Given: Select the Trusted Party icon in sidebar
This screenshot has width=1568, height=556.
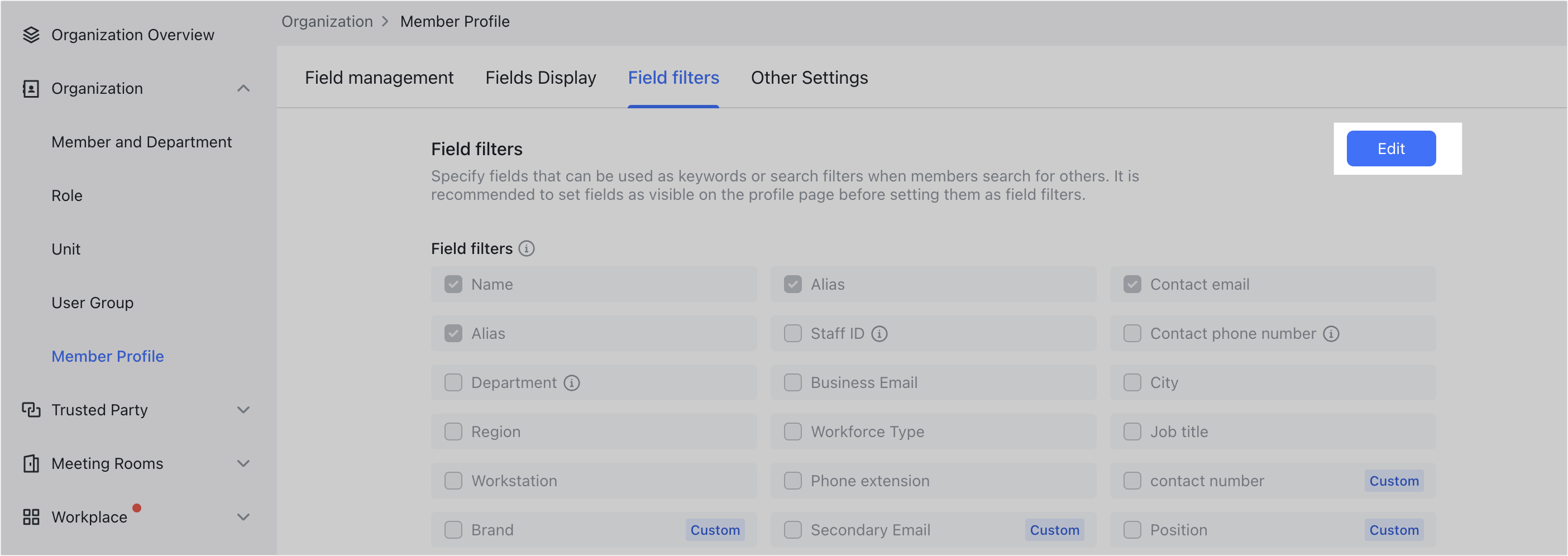Looking at the screenshot, I should pyautogui.click(x=31, y=409).
